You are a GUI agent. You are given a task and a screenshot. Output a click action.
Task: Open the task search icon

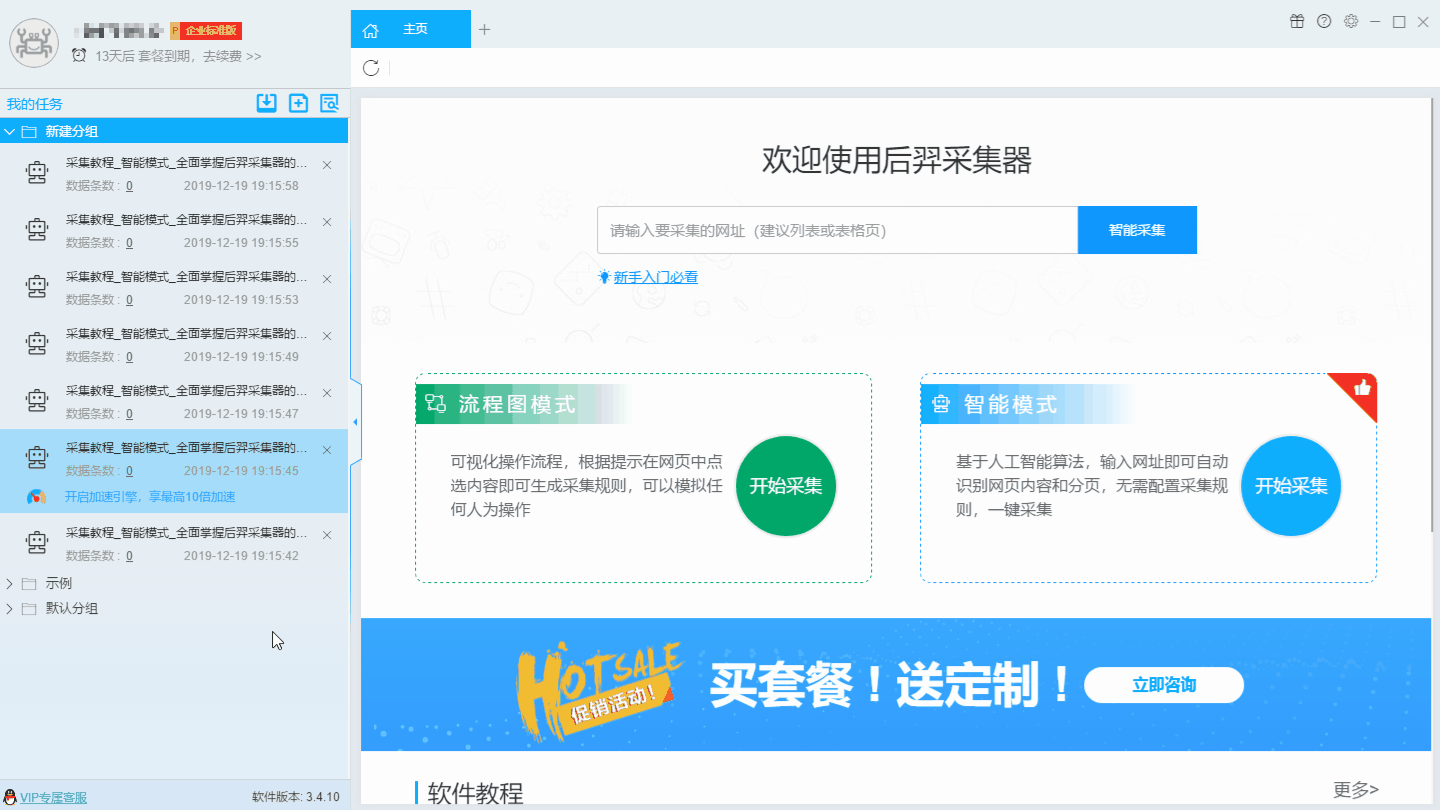coord(329,102)
